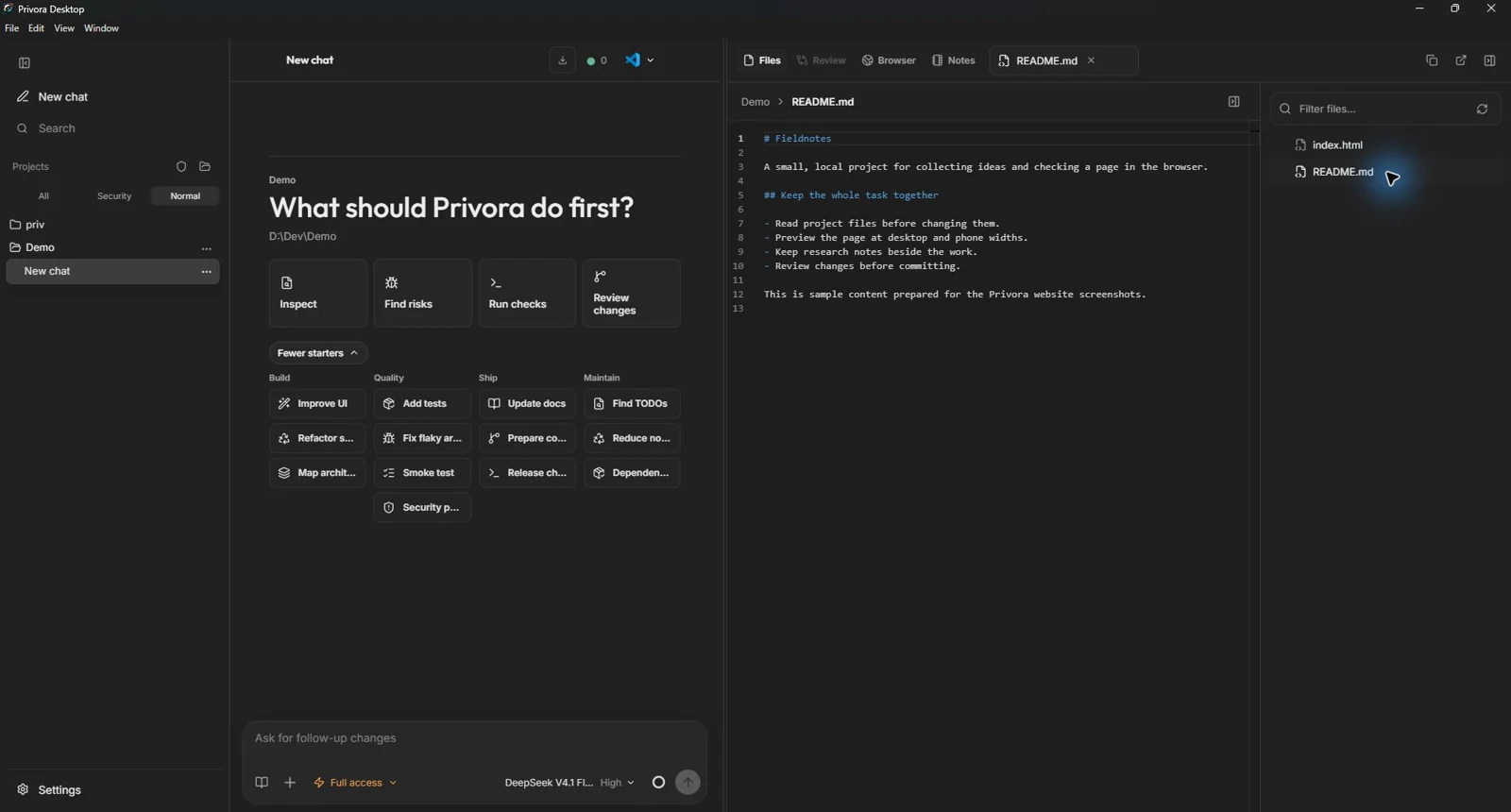This screenshot has height=812, width=1511.
Task: Open the File menu
Action: [x=12, y=28]
